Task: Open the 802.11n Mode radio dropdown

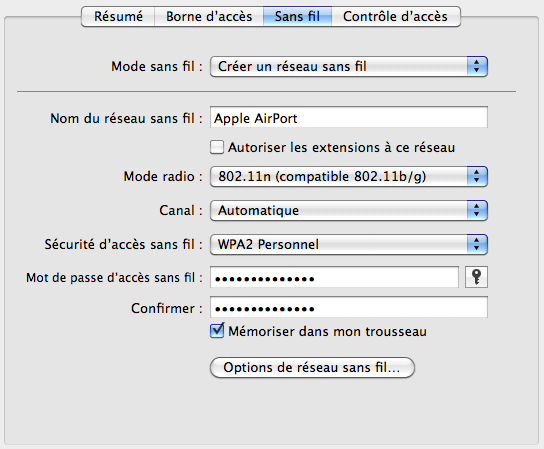Action: click(349, 176)
